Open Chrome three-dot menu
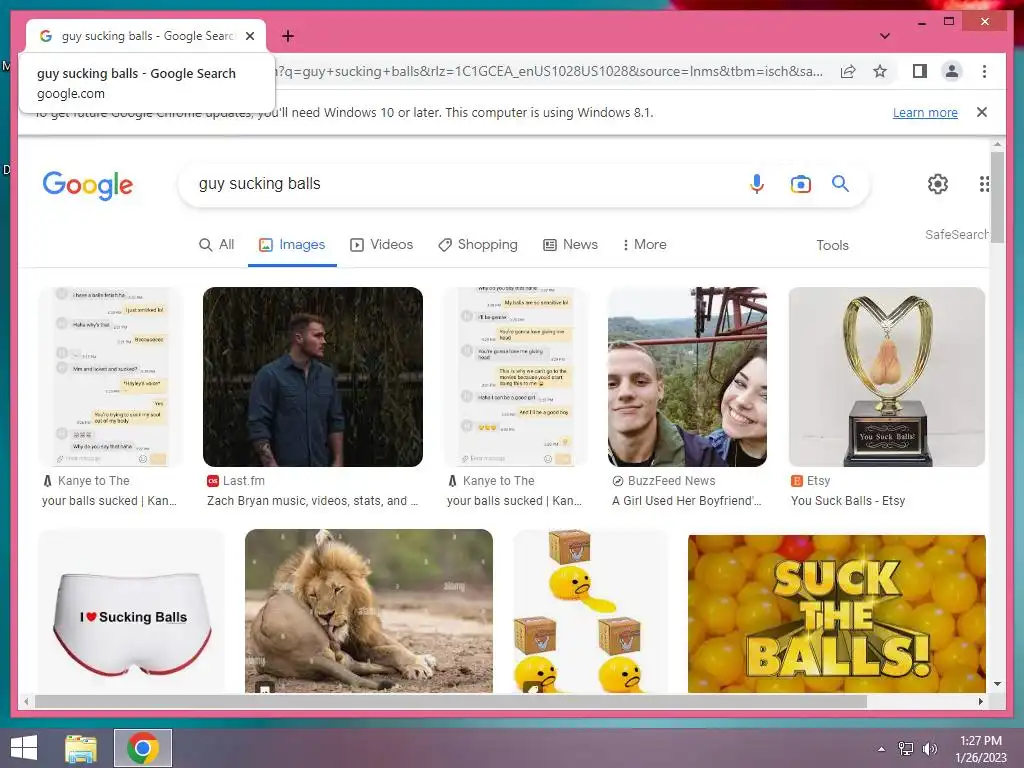1024x768 pixels. 984,71
